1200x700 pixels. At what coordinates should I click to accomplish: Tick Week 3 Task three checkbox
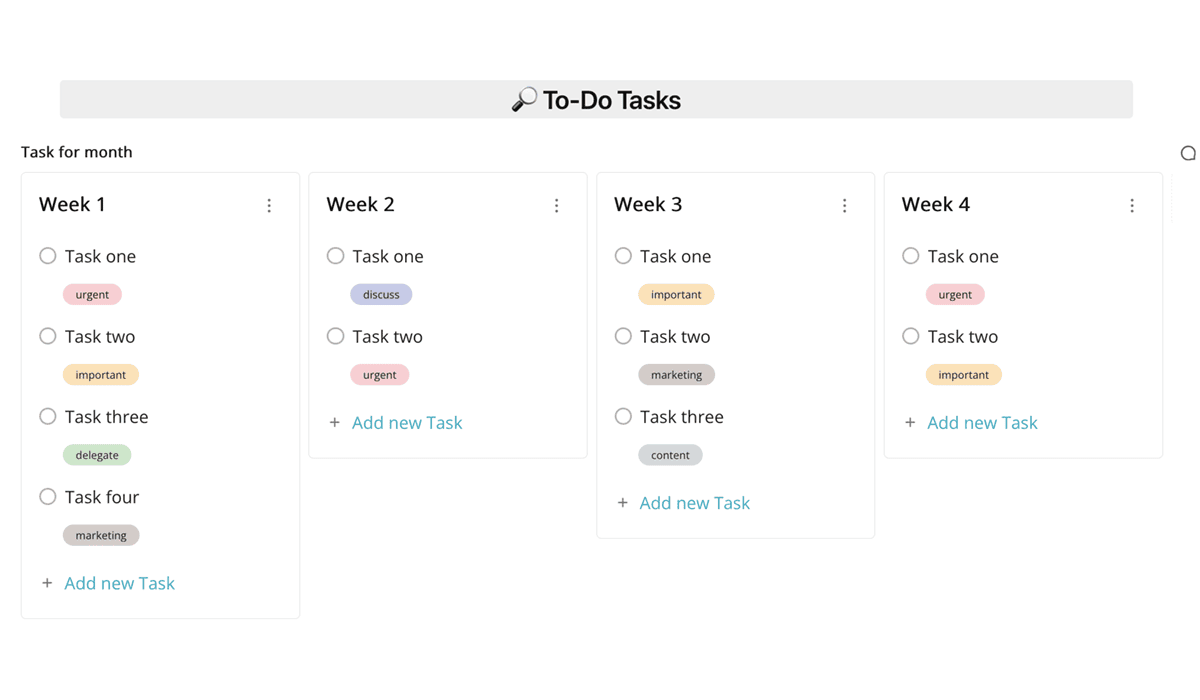[x=623, y=417]
